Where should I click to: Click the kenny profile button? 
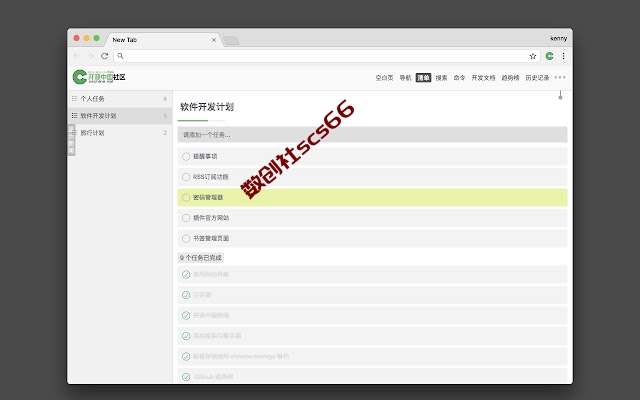click(x=558, y=38)
